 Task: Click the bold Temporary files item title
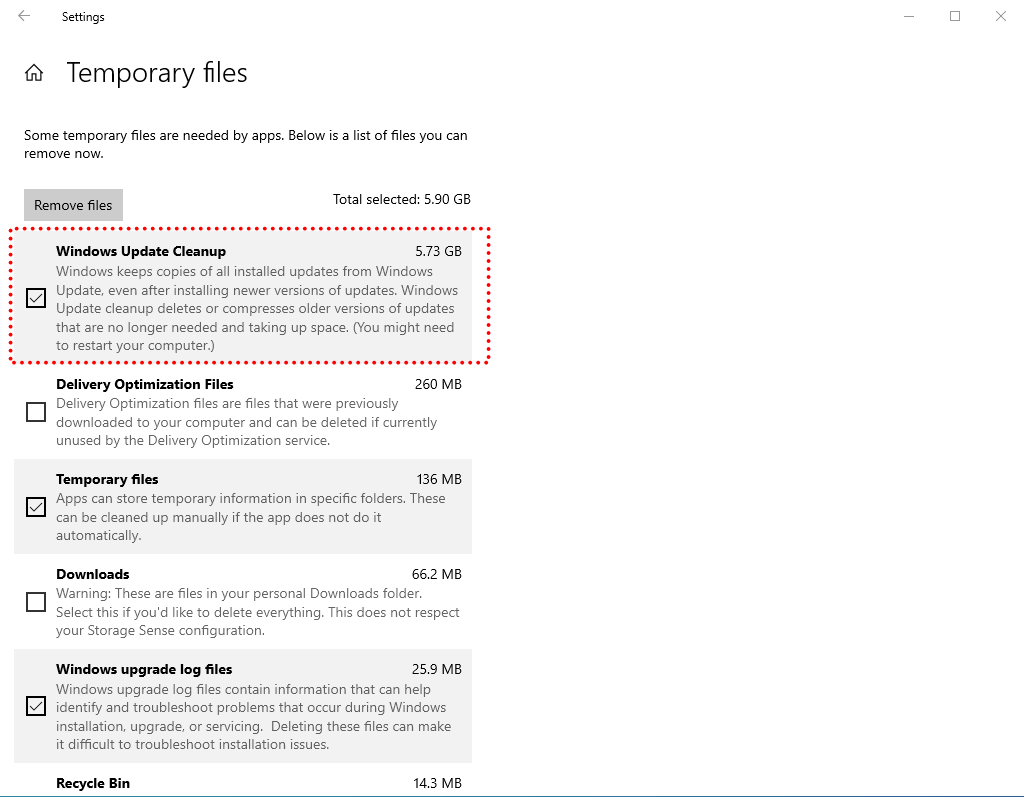[107, 480]
